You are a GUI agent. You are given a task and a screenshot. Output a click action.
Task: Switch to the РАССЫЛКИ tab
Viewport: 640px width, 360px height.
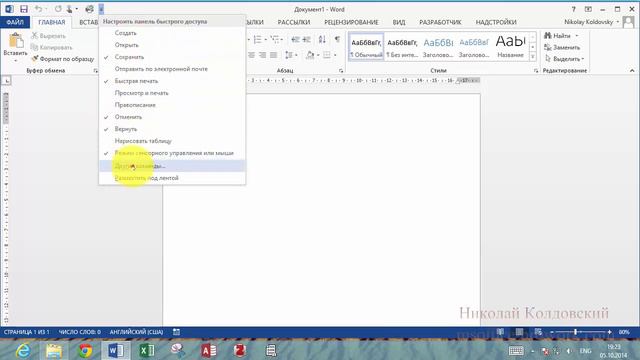point(294,22)
